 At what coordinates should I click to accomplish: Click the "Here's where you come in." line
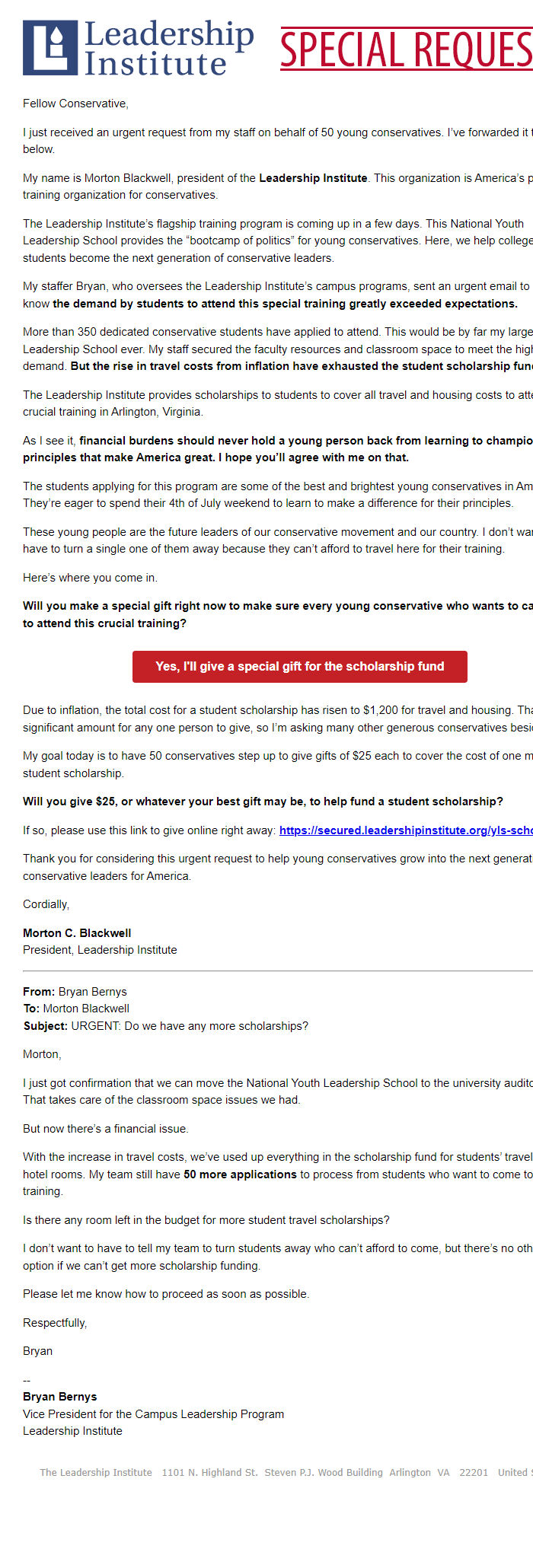click(x=90, y=578)
